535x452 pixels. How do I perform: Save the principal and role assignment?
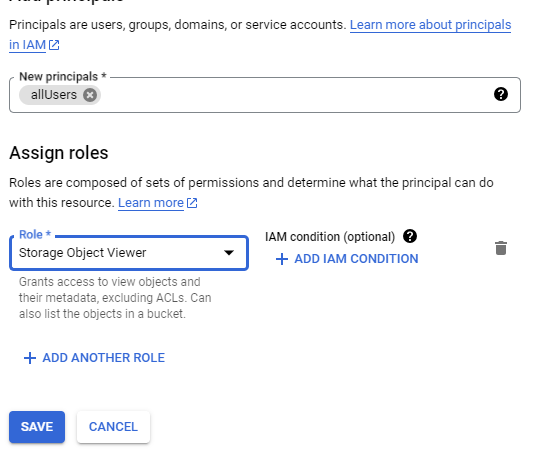click(37, 427)
